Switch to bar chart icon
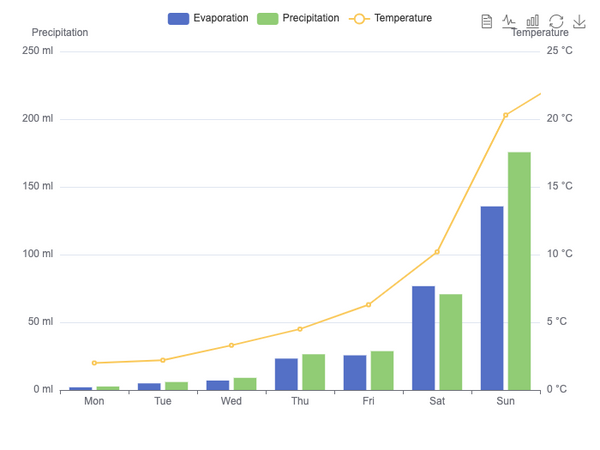 (x=533, y=21)
